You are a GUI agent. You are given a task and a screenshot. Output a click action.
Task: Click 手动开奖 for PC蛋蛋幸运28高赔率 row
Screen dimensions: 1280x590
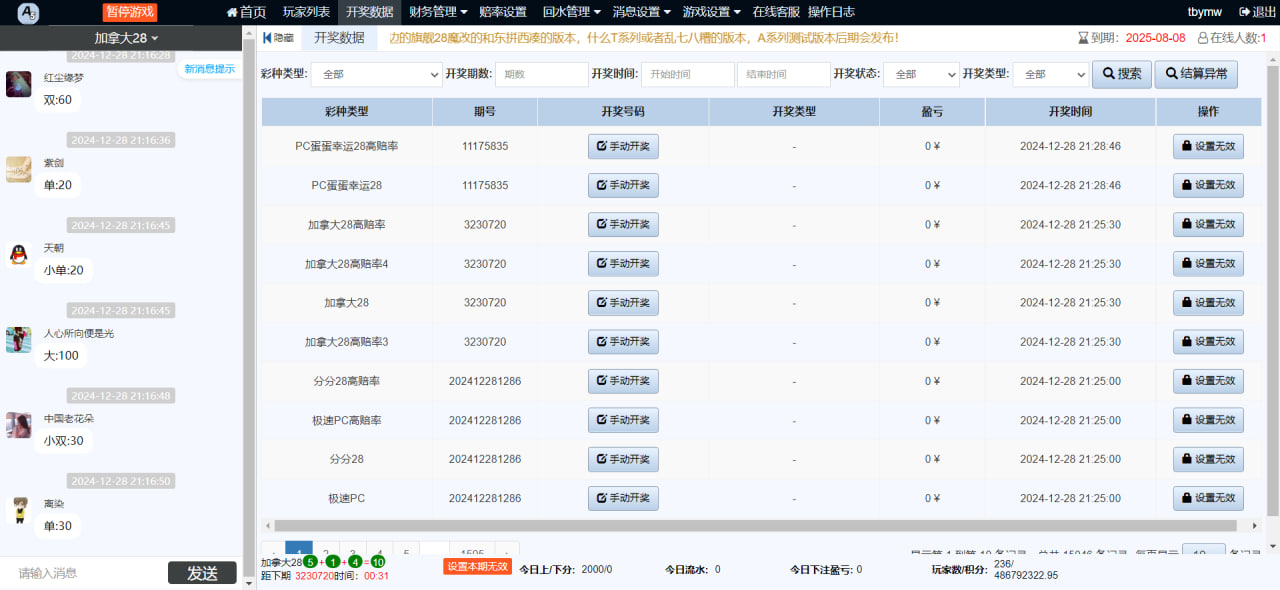(623, 146)
